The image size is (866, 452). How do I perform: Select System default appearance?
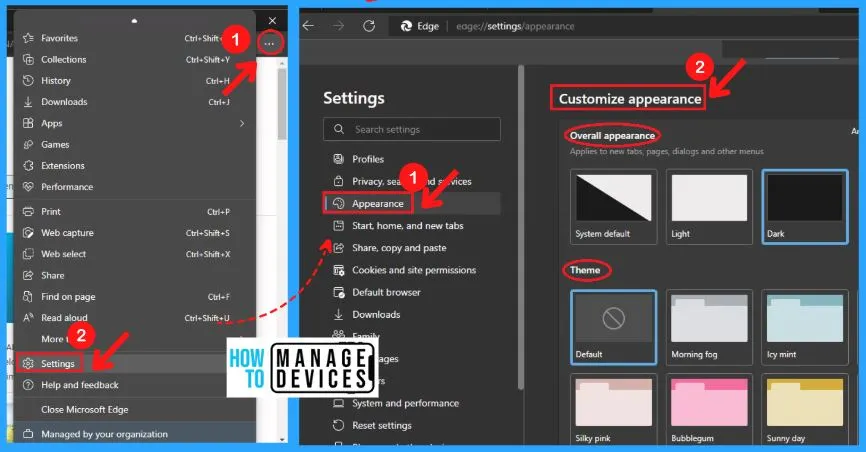[x=614, y=207]
